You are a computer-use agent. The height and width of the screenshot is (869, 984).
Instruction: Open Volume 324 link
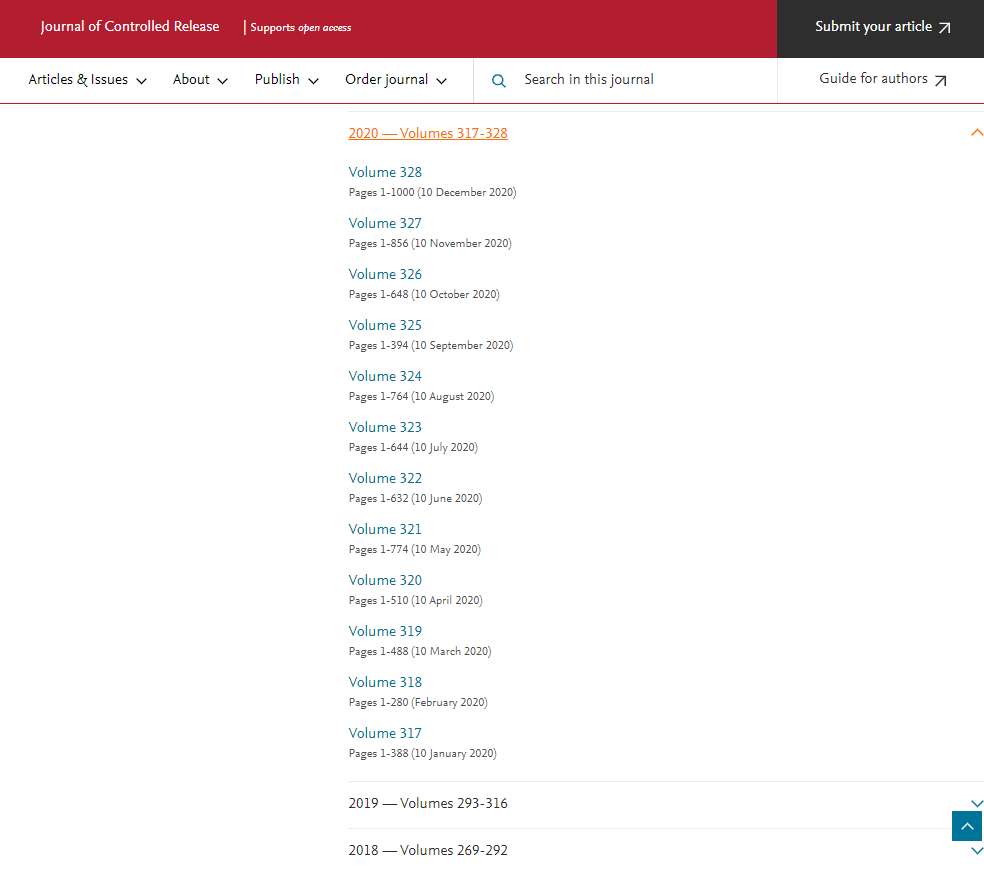(385, 376)
